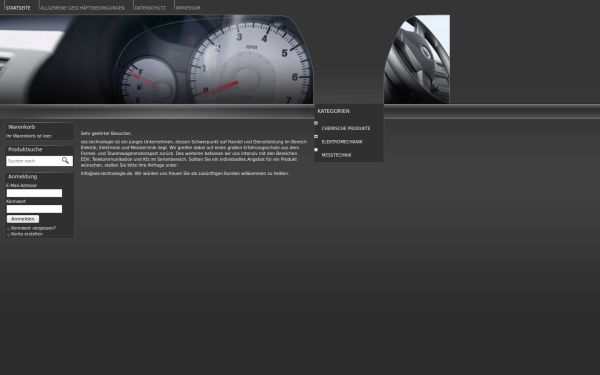
Task: Focus the E-Mail-Adresse input field
Action: tap(34, 193)
